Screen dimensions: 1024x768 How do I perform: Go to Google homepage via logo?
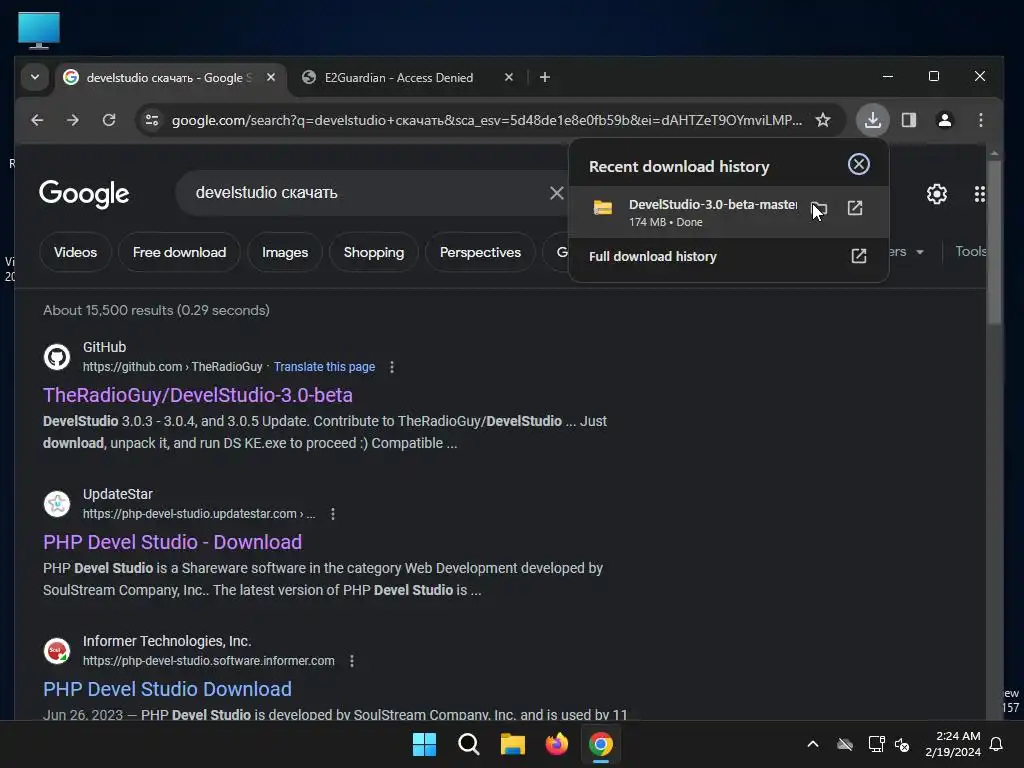(x=84, y=194)
